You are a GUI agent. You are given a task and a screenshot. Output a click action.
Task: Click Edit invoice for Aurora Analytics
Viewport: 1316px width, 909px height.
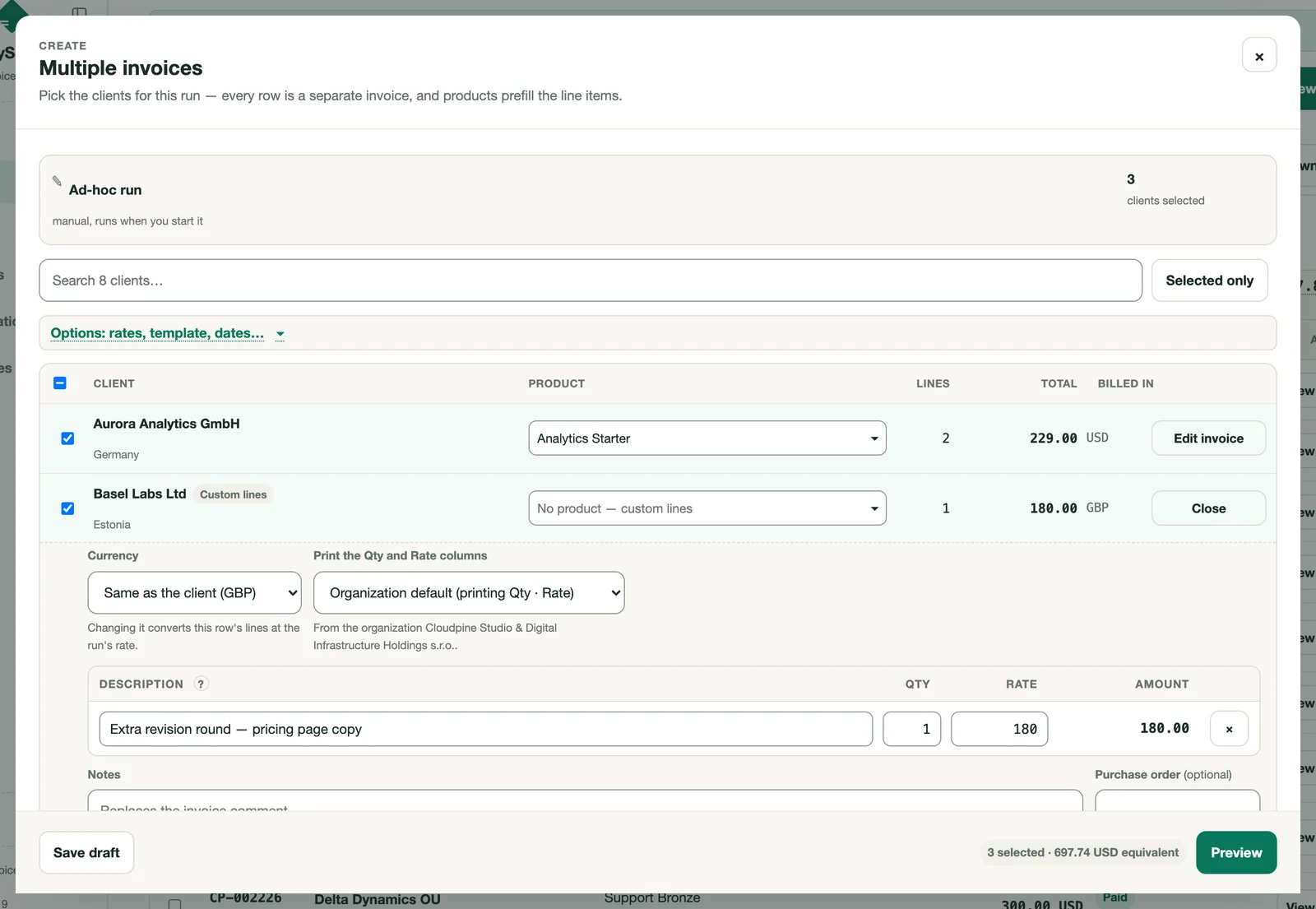coord(1208,438)
